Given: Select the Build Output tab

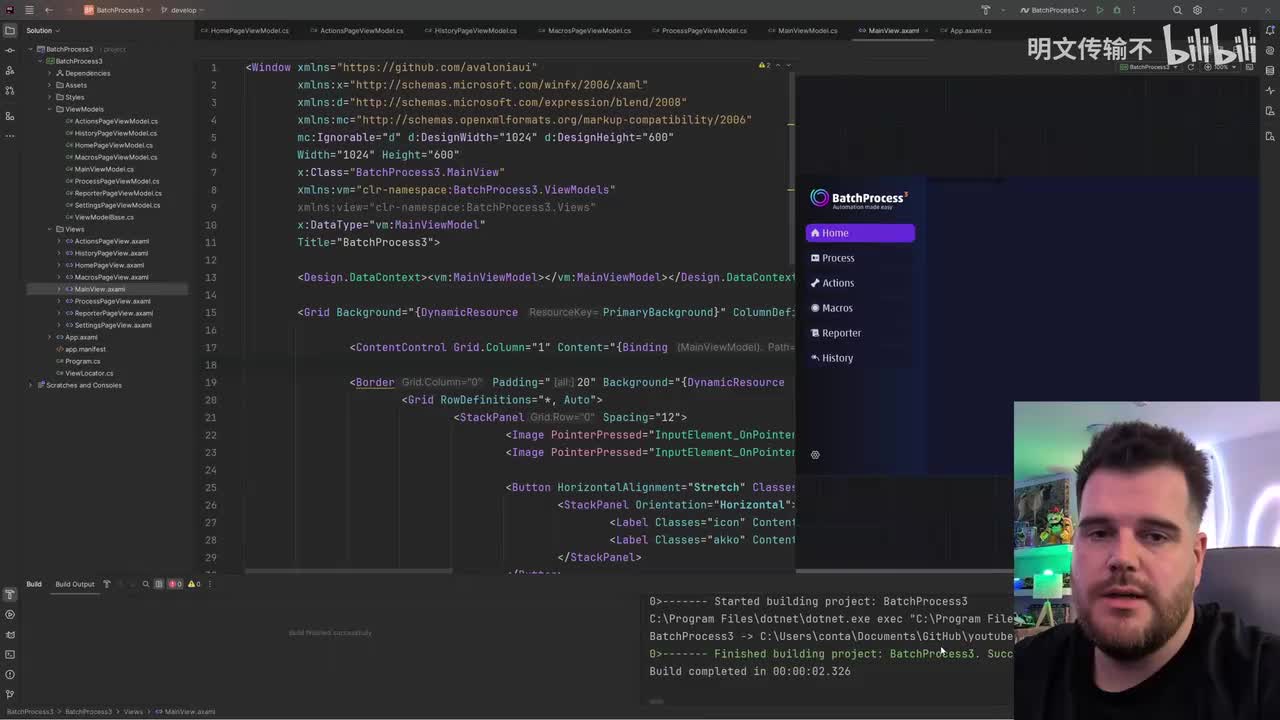Looking at the screenshot, I should [x=75, y=584].
